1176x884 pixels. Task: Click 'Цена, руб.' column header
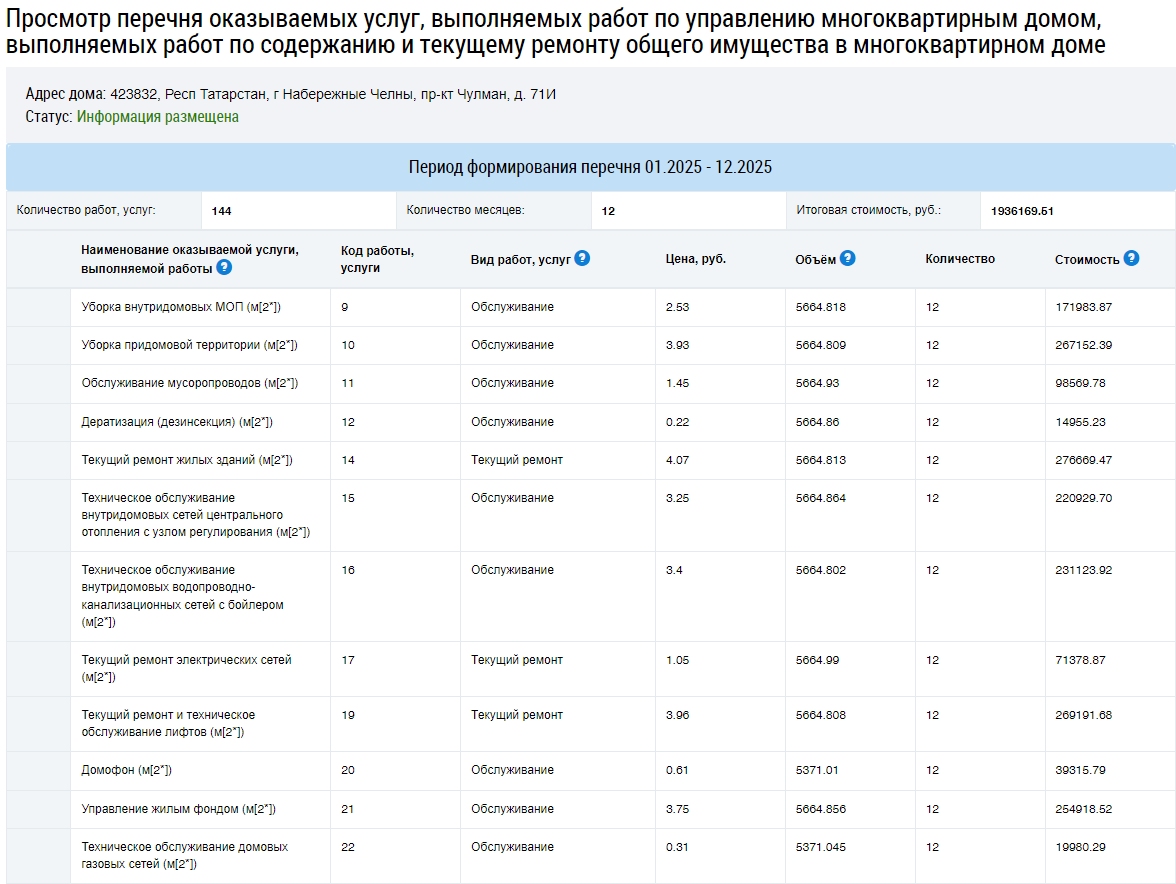pyautogui.click(x=695, y=259)
